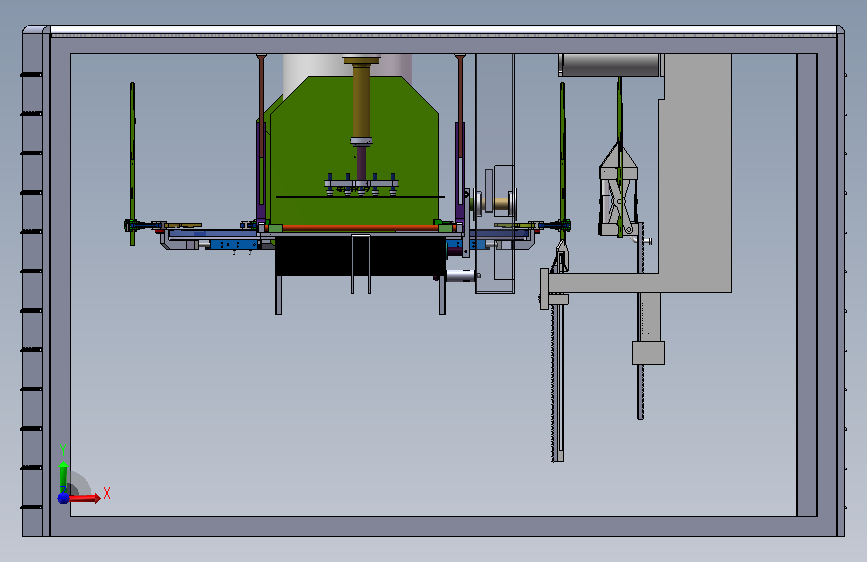
Task: Click the X label of the coordinate triad
Action: [107, 493]
